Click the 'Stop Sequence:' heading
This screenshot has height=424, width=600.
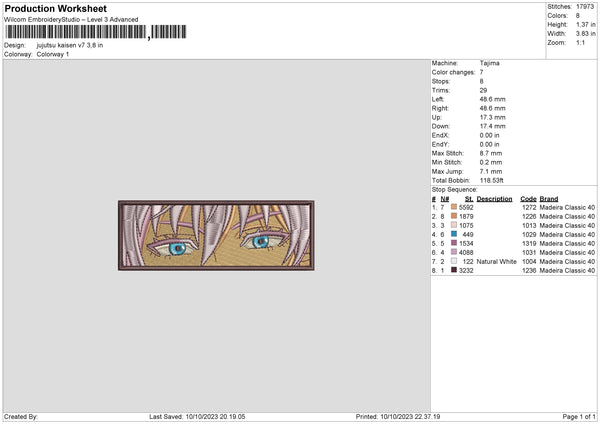point(455,190)
